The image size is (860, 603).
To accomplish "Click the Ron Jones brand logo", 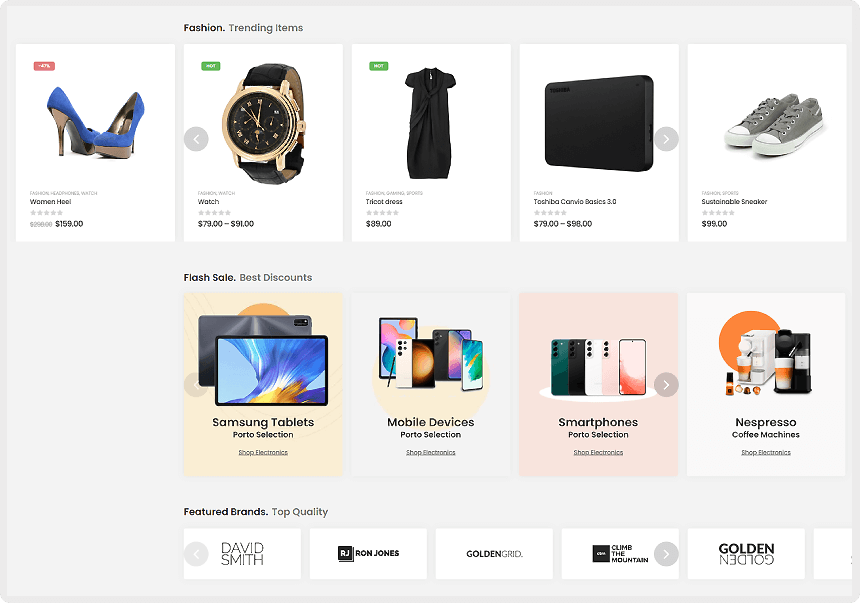I will pyautogui.click(x=368, y=553).
